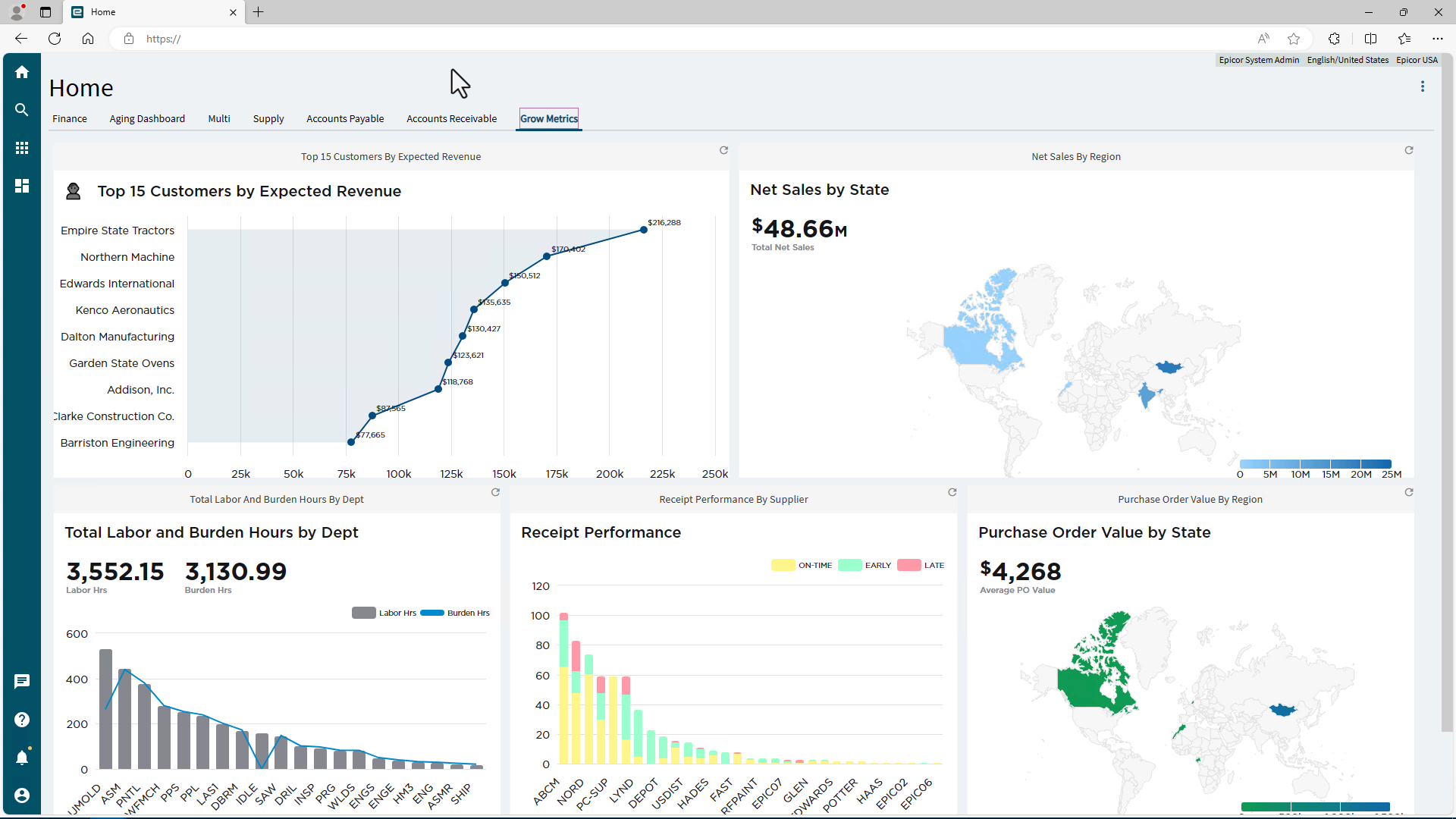The image size is (1456, 819).
Task: Refresh the Top 15 Customers widget
Action: coord(723,150)
